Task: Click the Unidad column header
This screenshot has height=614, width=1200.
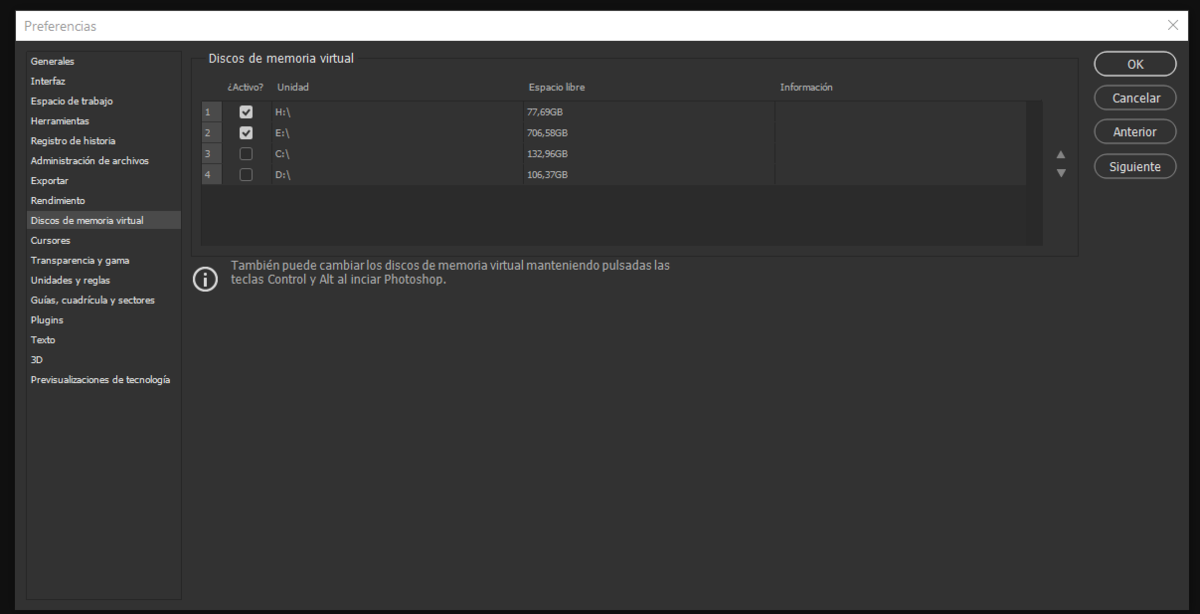Action: [x=293, y=87]
